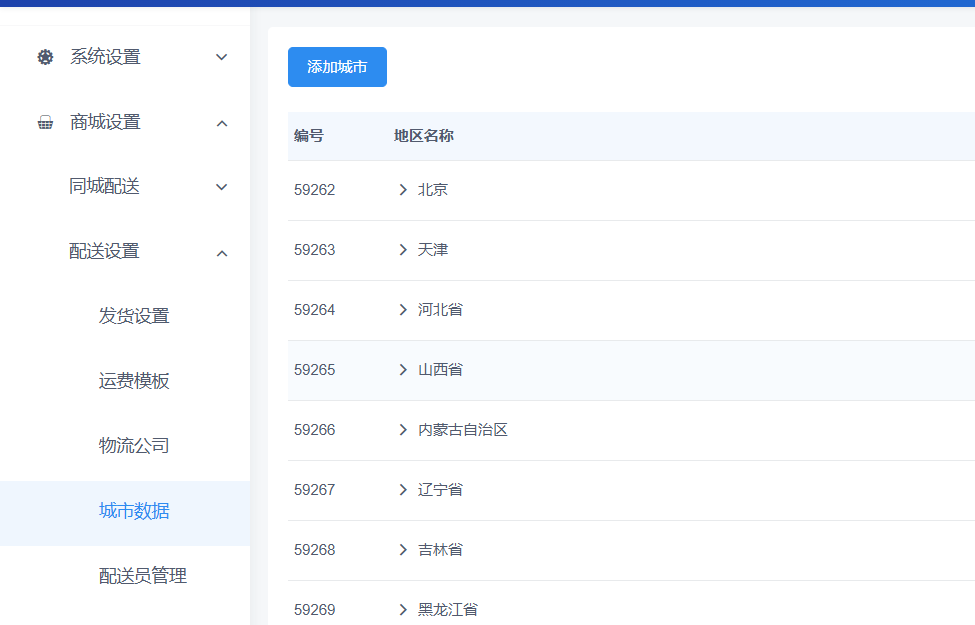Click the 辽宁省 region name
Image resolution: width=975 pixels, height=625 pixels.
(440, 489)
